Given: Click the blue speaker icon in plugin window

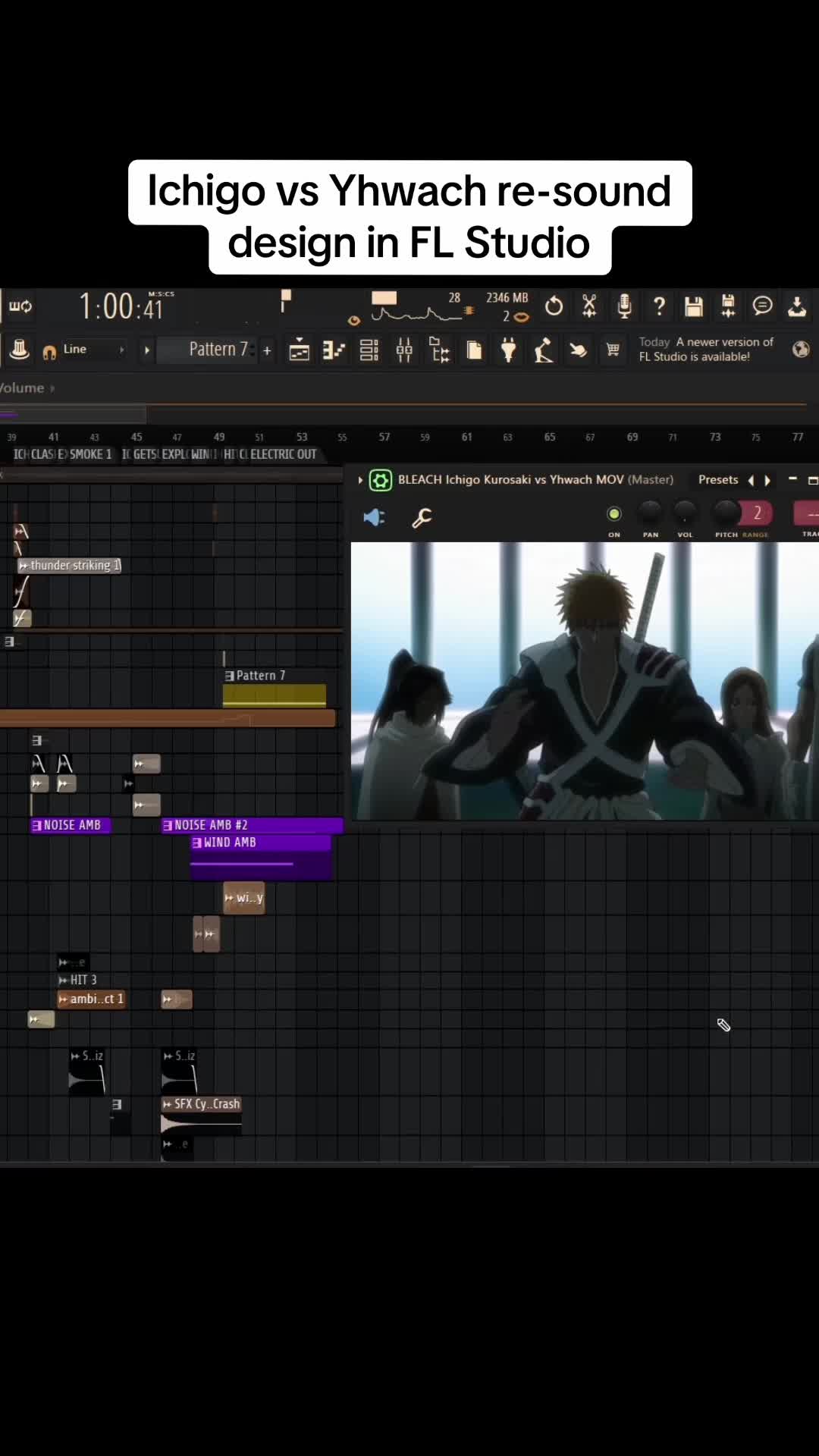Looking at the screenshot, I should pyautogui.click(x=374, y=517).
